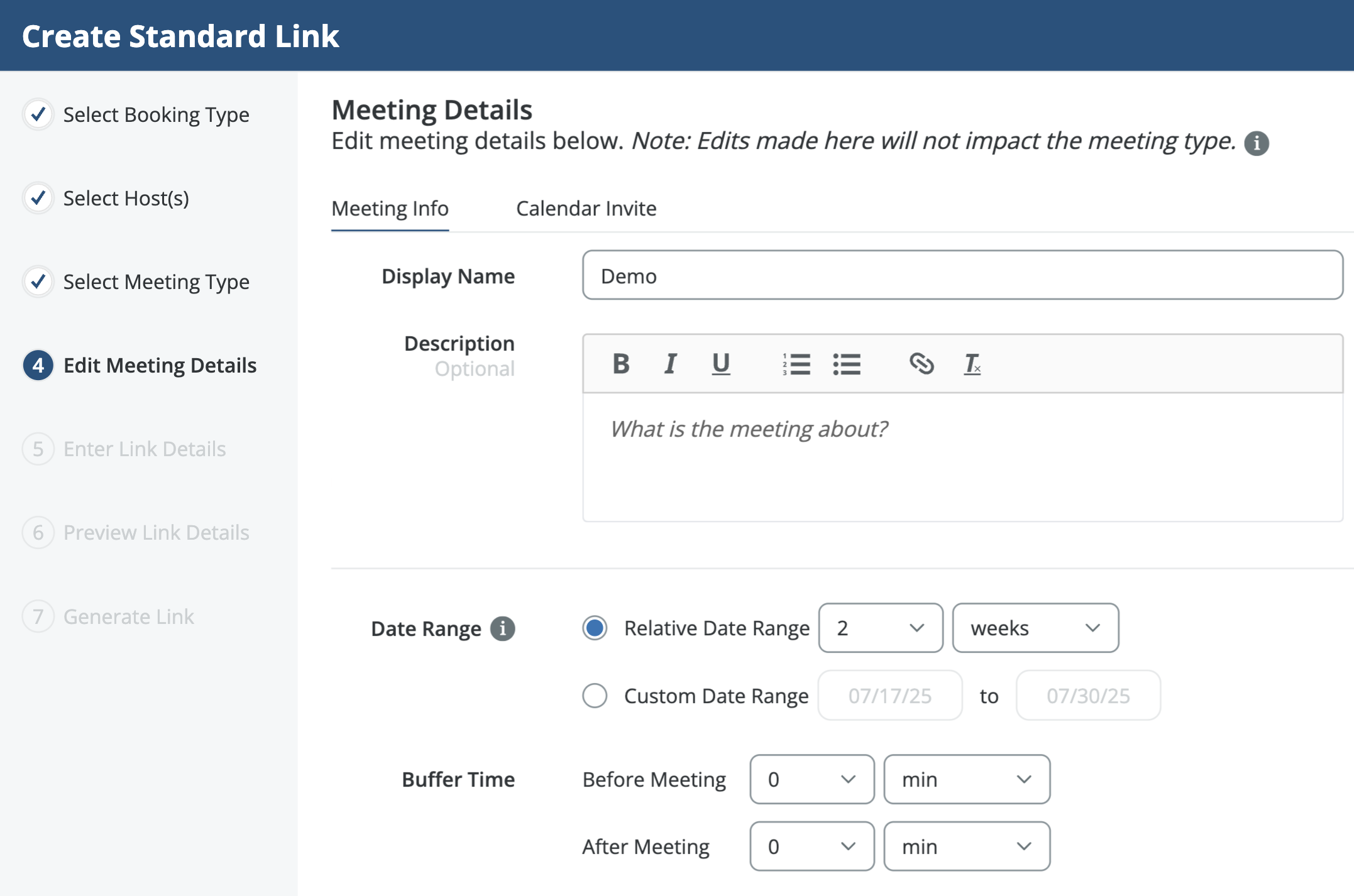Apply italic formatting in description toolbar
Image resolution: width=1354 pixels, height=896 pixels.
(670, 364)
